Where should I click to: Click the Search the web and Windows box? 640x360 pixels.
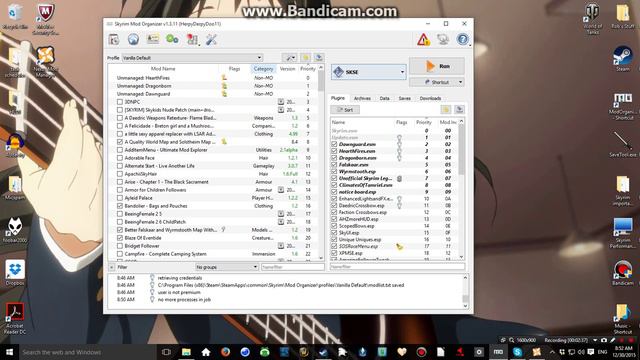(87, 352)
